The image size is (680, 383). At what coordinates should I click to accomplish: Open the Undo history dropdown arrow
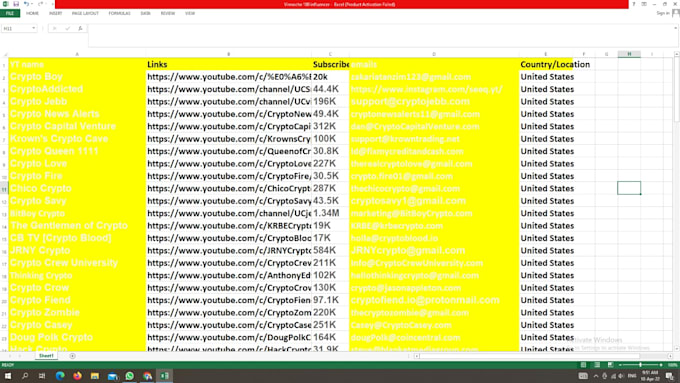(33, 4)
